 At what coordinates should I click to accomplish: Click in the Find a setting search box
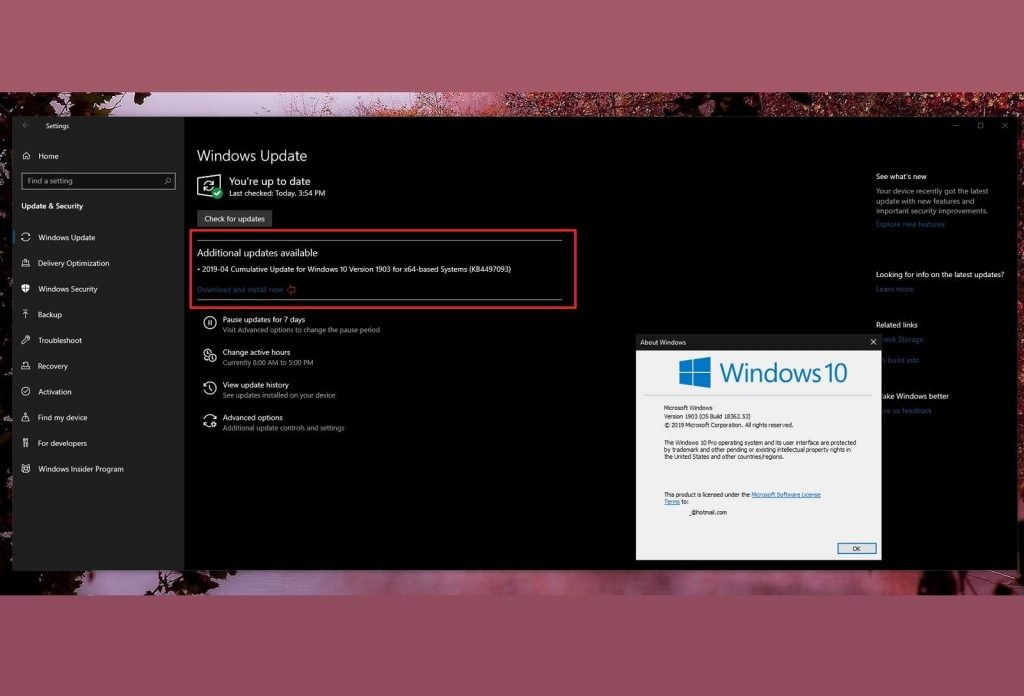(90, 181)
